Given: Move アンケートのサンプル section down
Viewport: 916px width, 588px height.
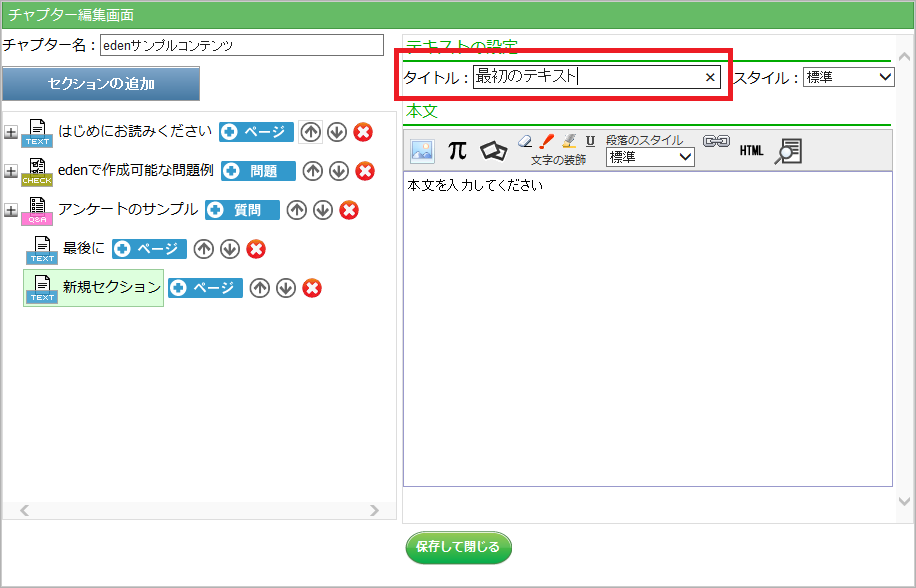Looking at the screenshot, I should tap(323, 210).
